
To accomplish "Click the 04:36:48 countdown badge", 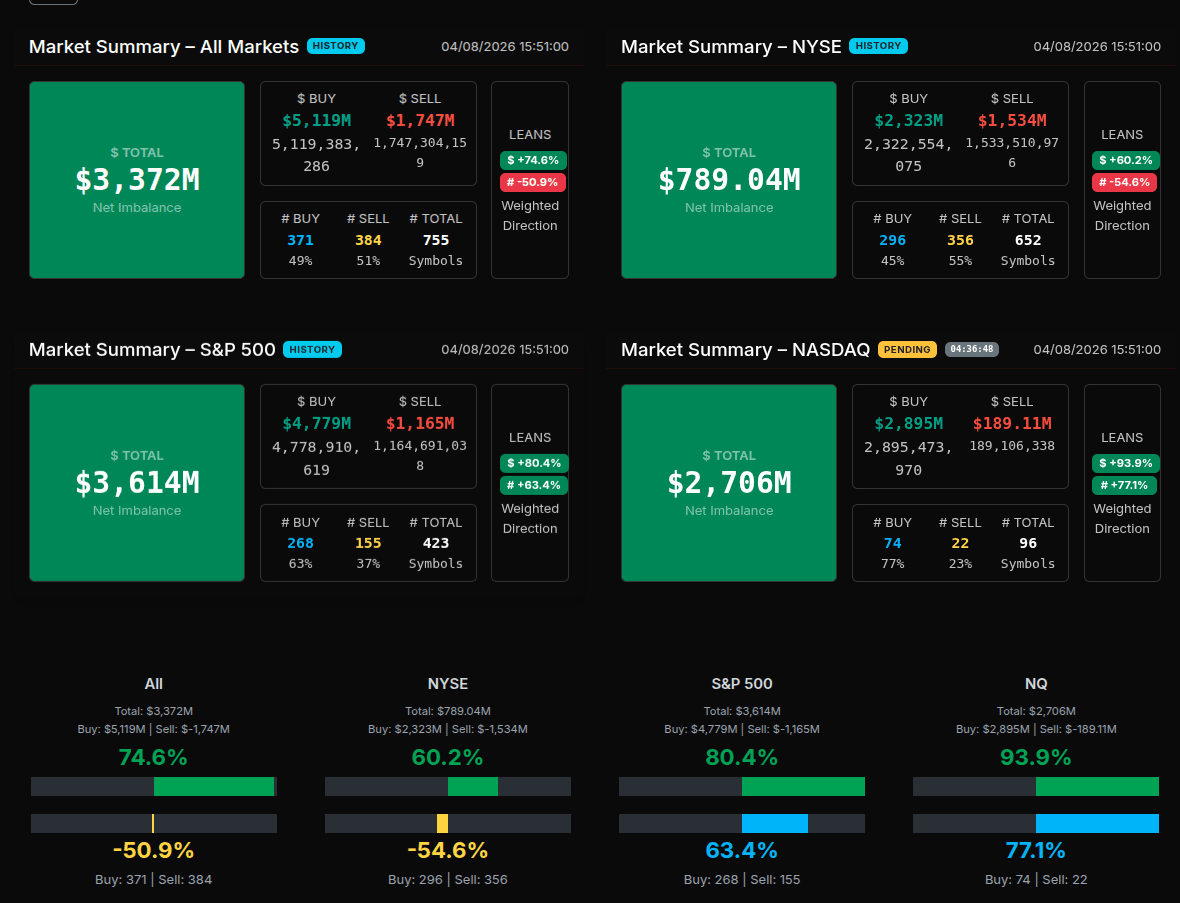I will [971, 350].
